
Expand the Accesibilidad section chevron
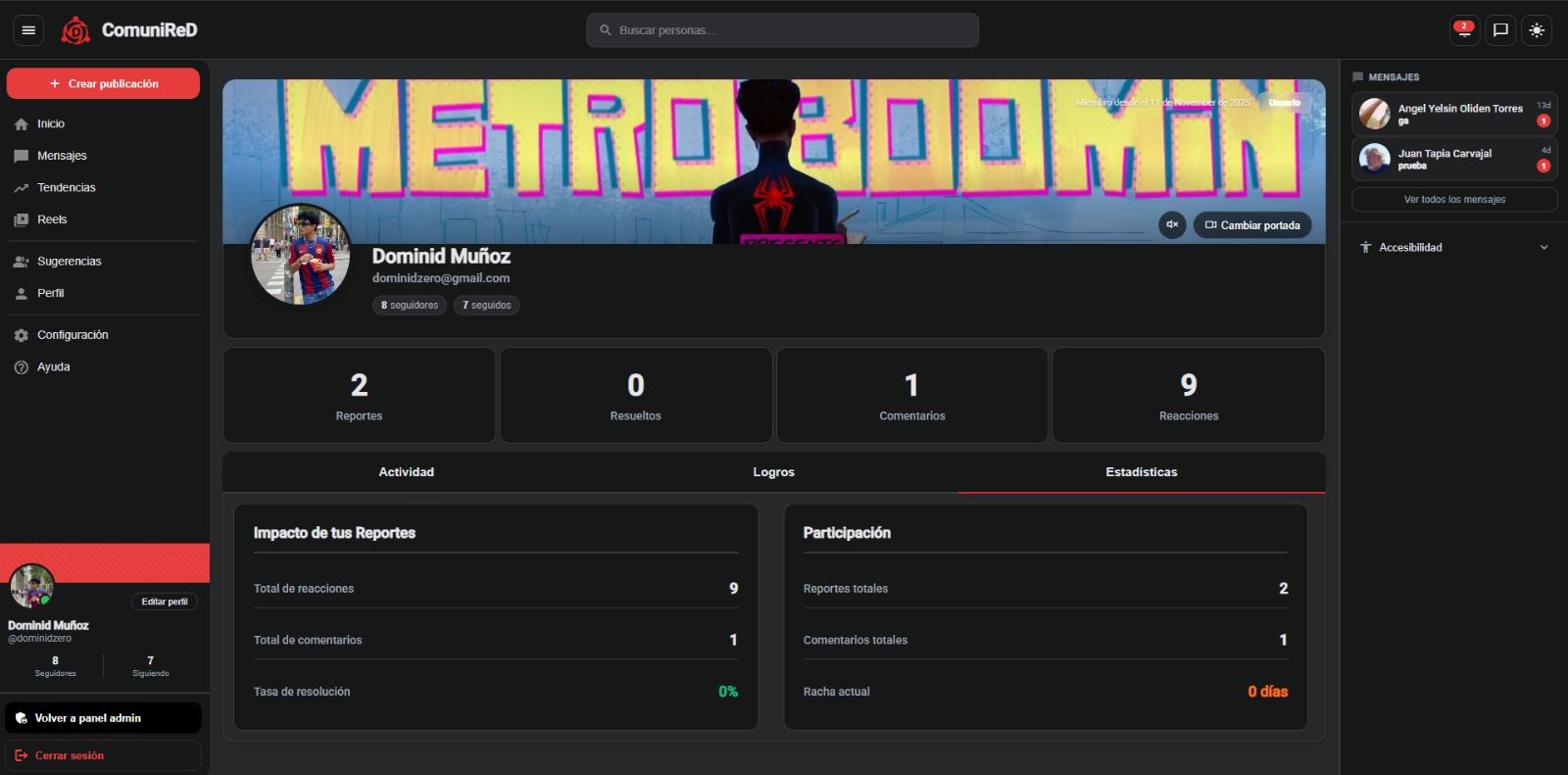[1544, 248]
